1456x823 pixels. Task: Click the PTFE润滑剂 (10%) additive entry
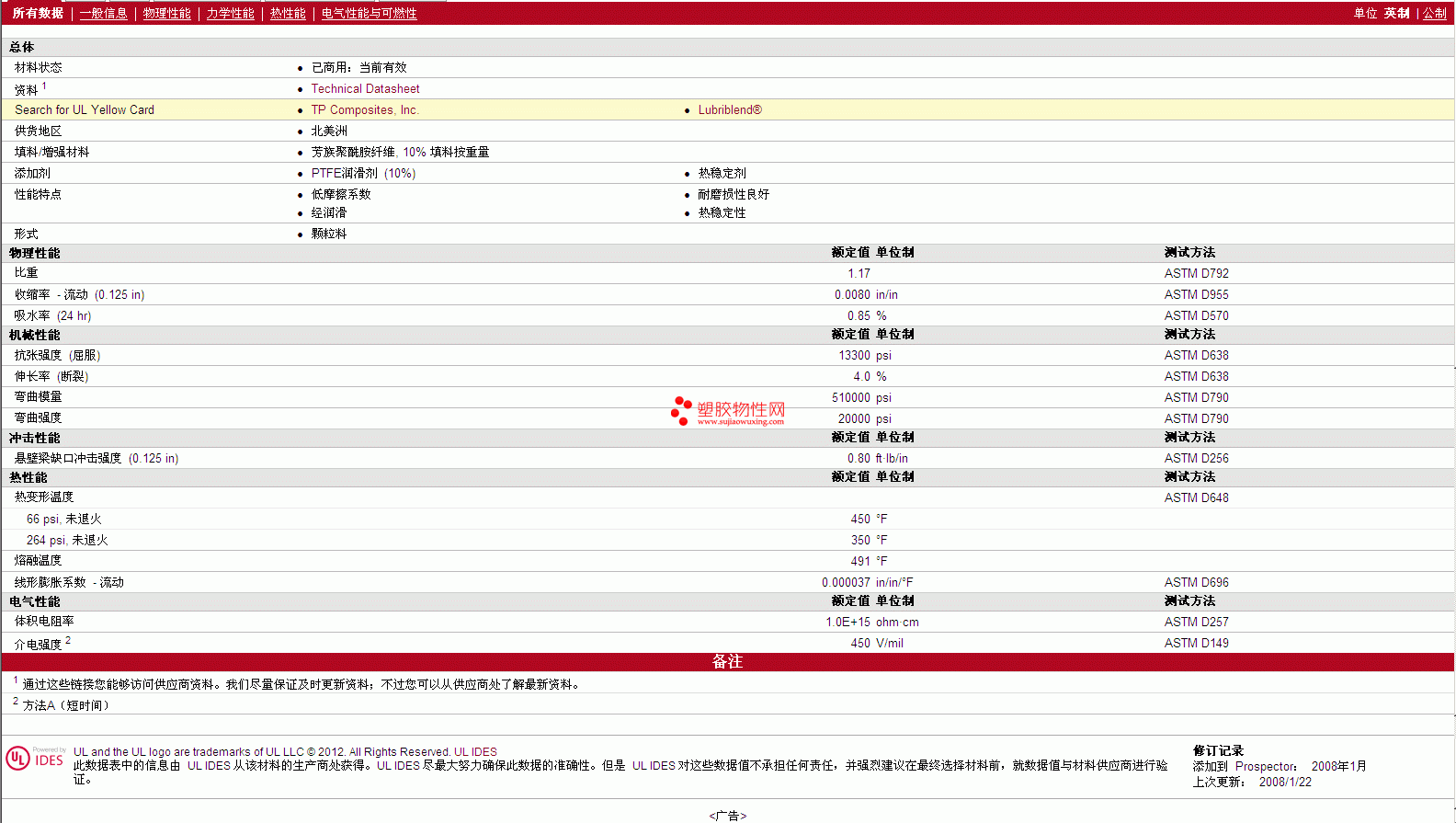tap(363, 174)
